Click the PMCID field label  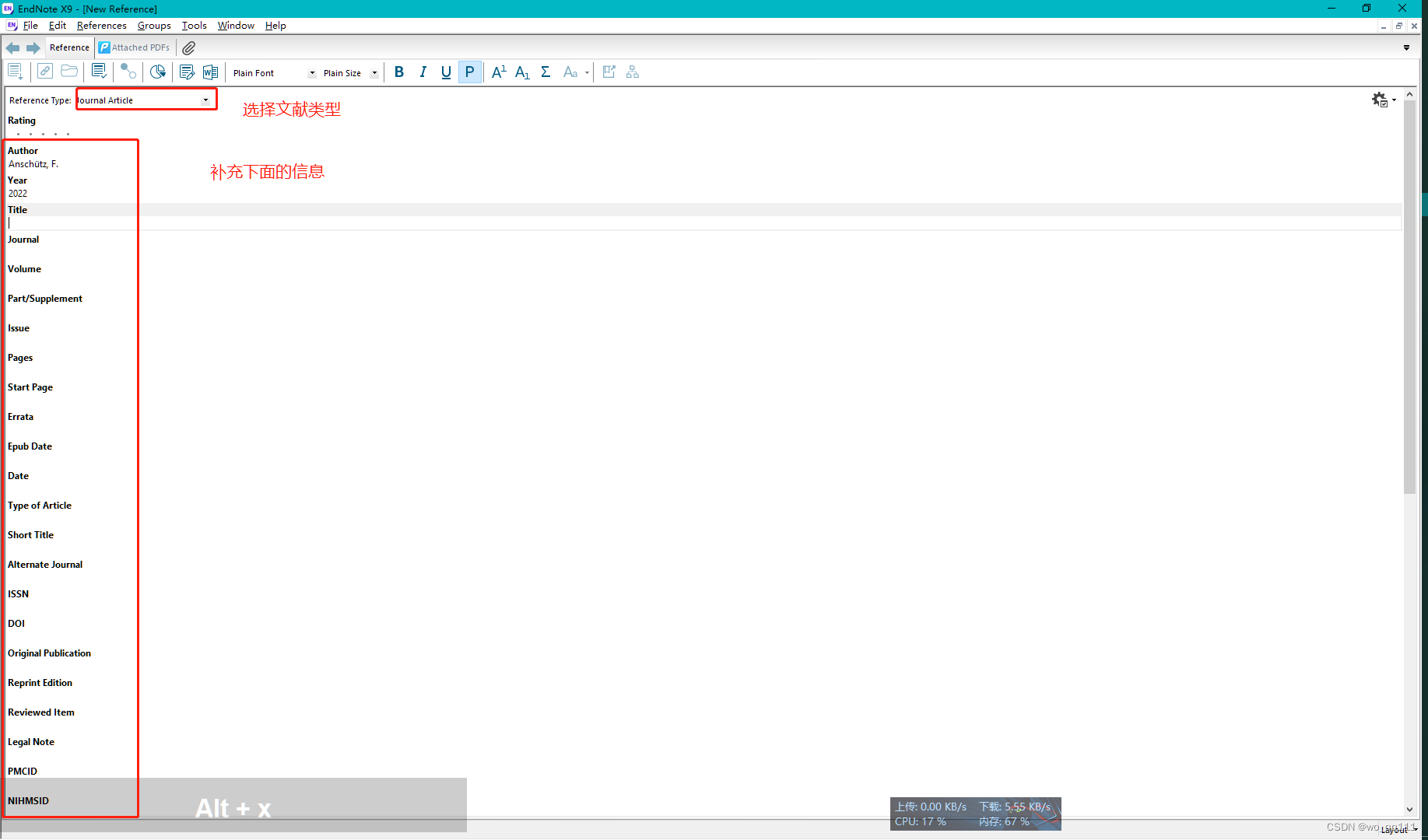tap(23, 772)
